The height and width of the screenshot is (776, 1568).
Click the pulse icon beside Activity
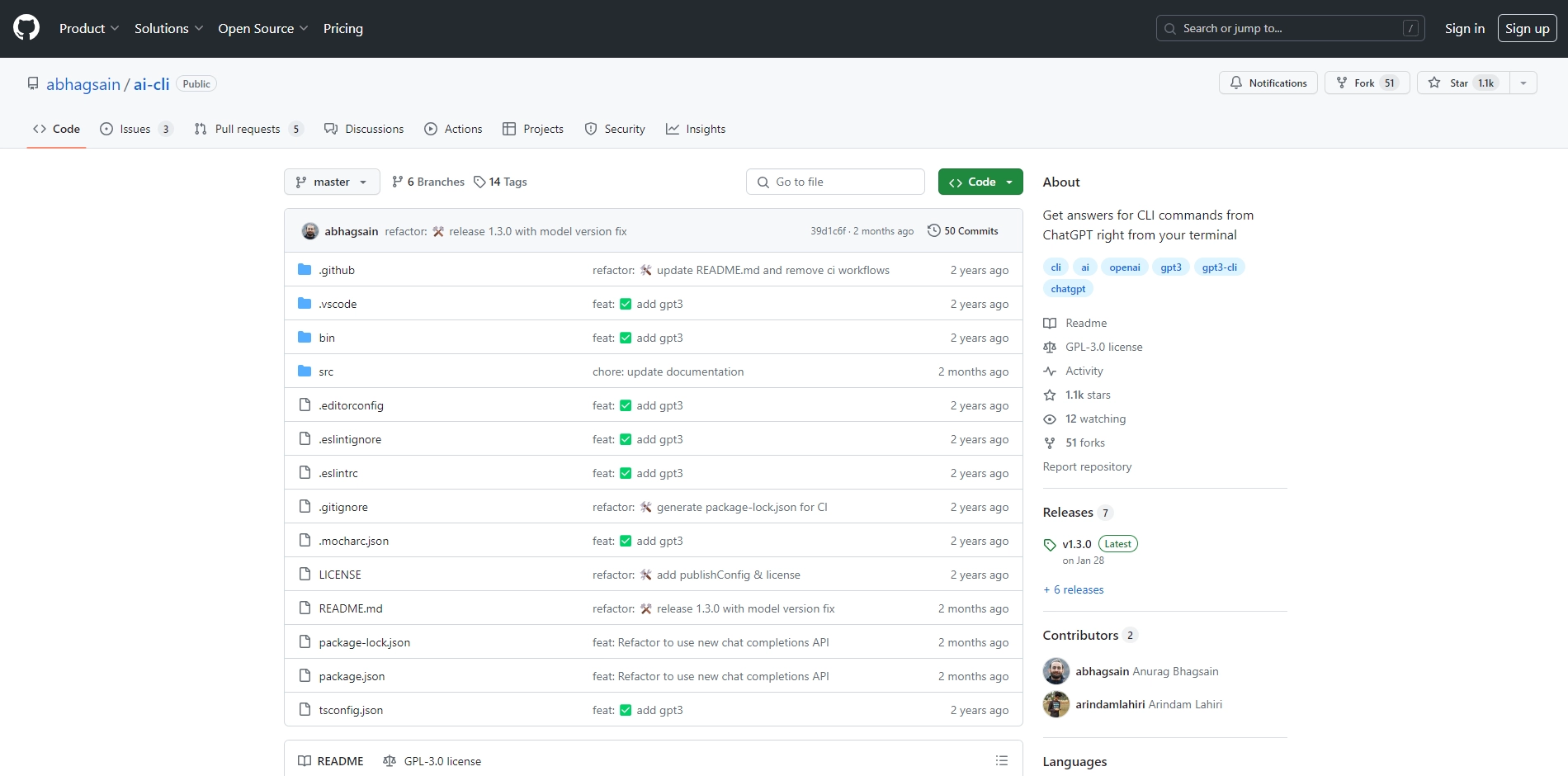click(x=1050, y=371)
